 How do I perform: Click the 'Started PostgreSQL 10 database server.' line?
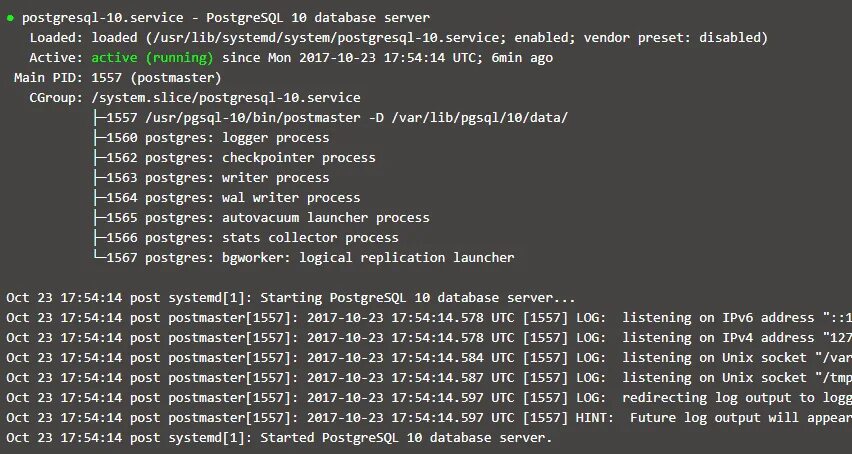[x=279, y=438]
